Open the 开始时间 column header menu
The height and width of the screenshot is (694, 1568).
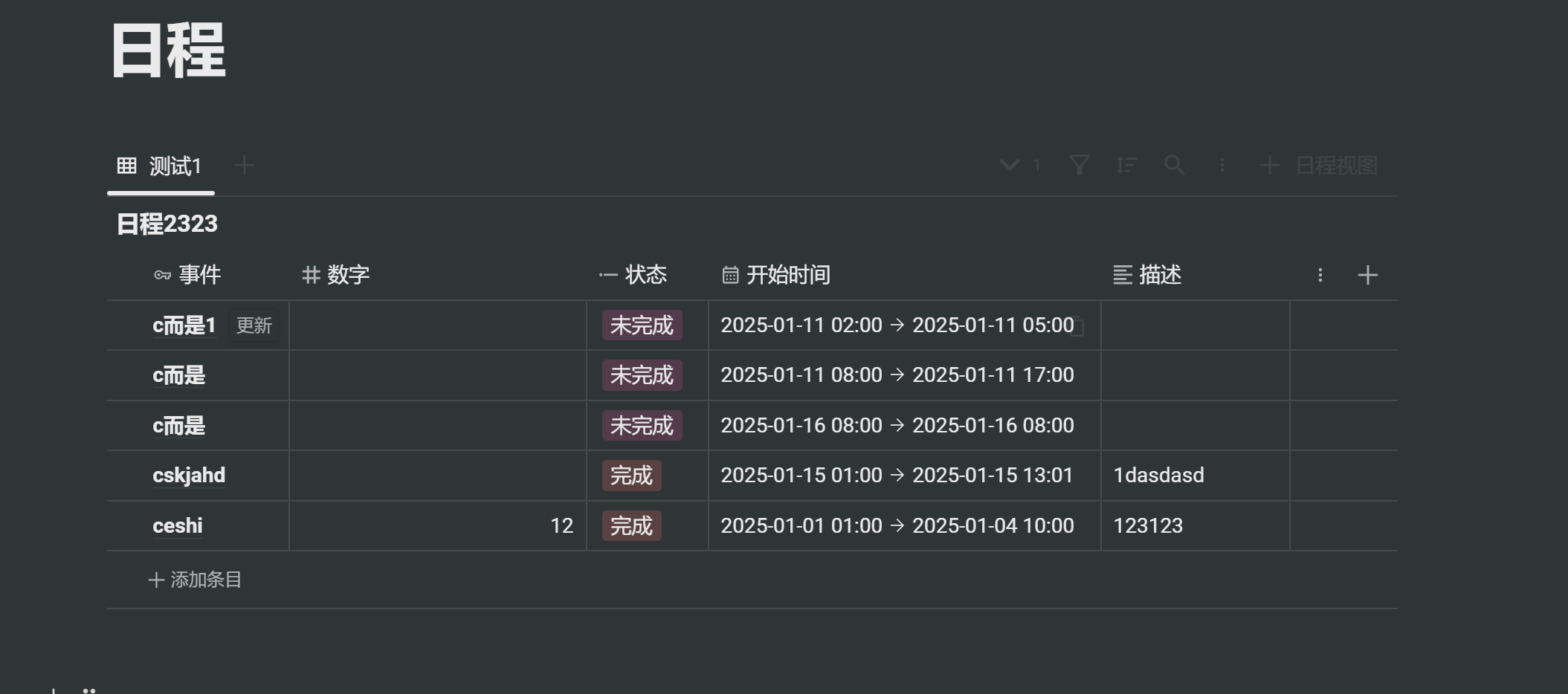[x=777, y=276]
